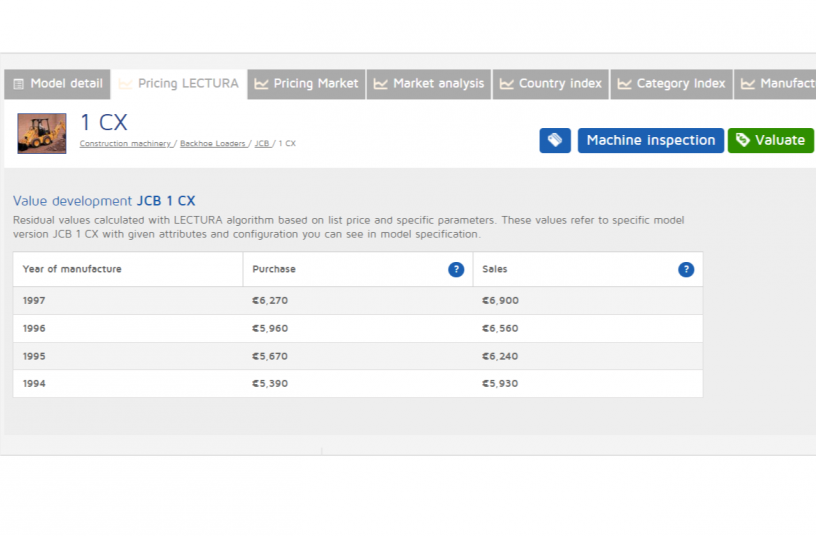The width and height of the screenshot is (816, 536).
Task: Select the Country index tab
Action: pos(551,84)
